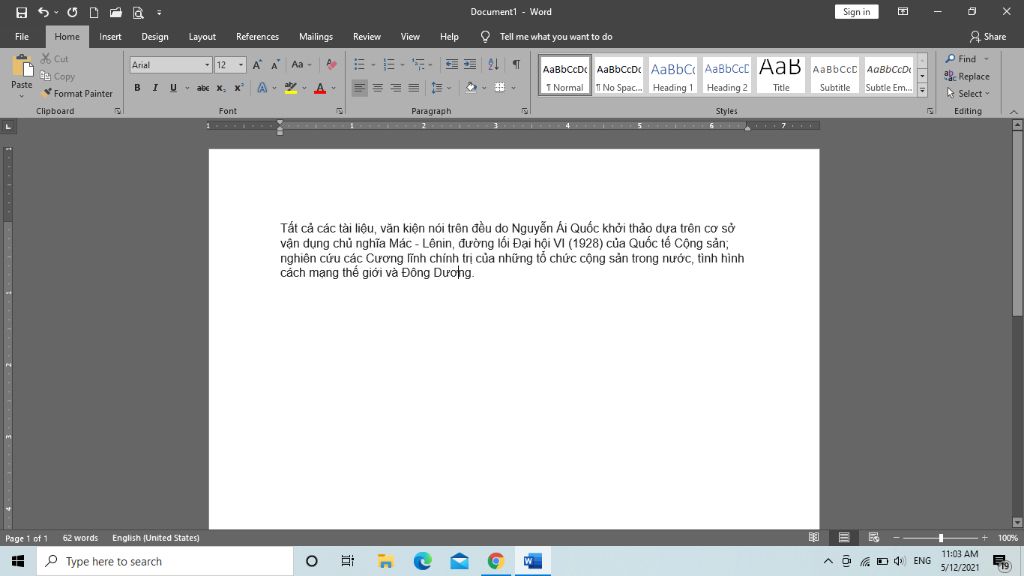The width and height of the screenshot is (1024, 576).
Task: Expand the numbering list dropdown arrow
Action: tap(402, 65)
